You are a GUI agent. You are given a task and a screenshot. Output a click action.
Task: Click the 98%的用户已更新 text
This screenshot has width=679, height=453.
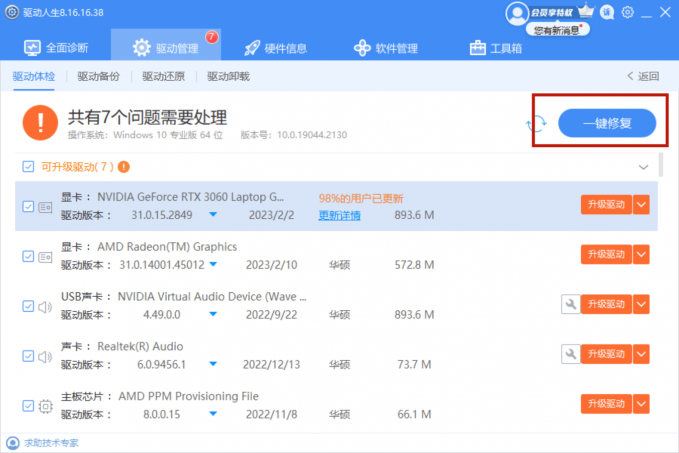361,198
